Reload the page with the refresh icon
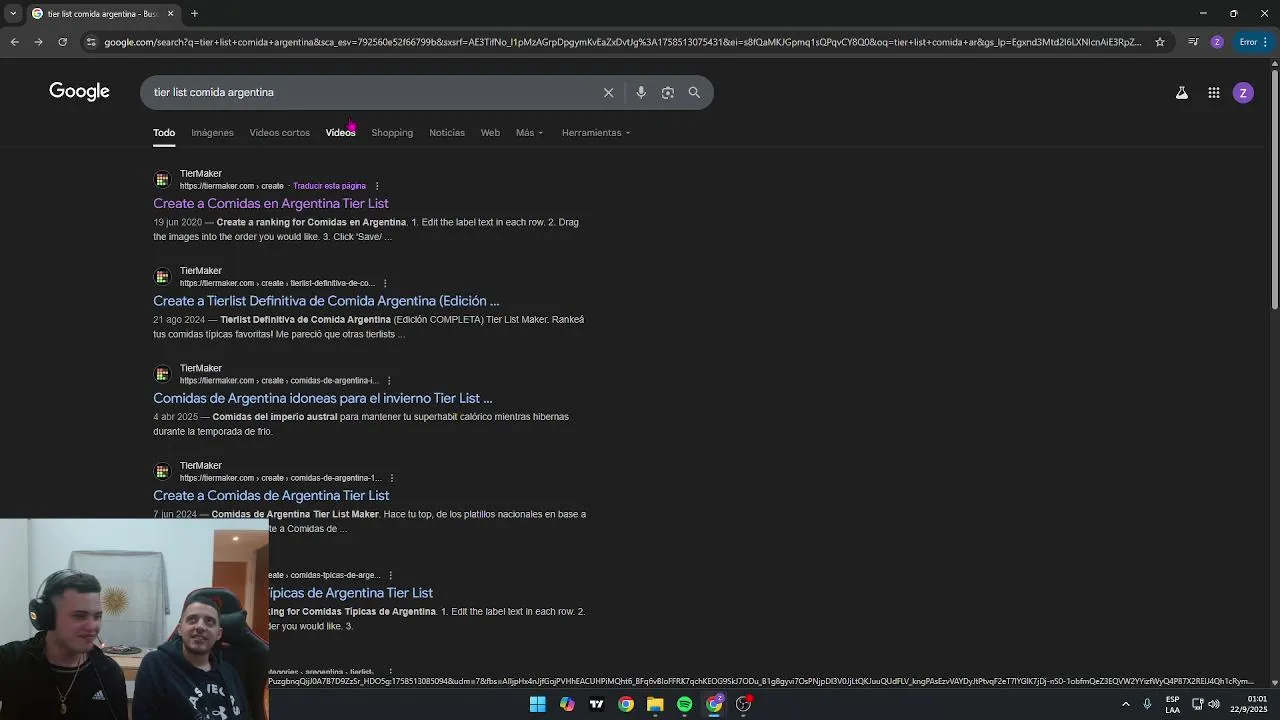The width and height of the screenshot is (1280, 720). (62, 42)
